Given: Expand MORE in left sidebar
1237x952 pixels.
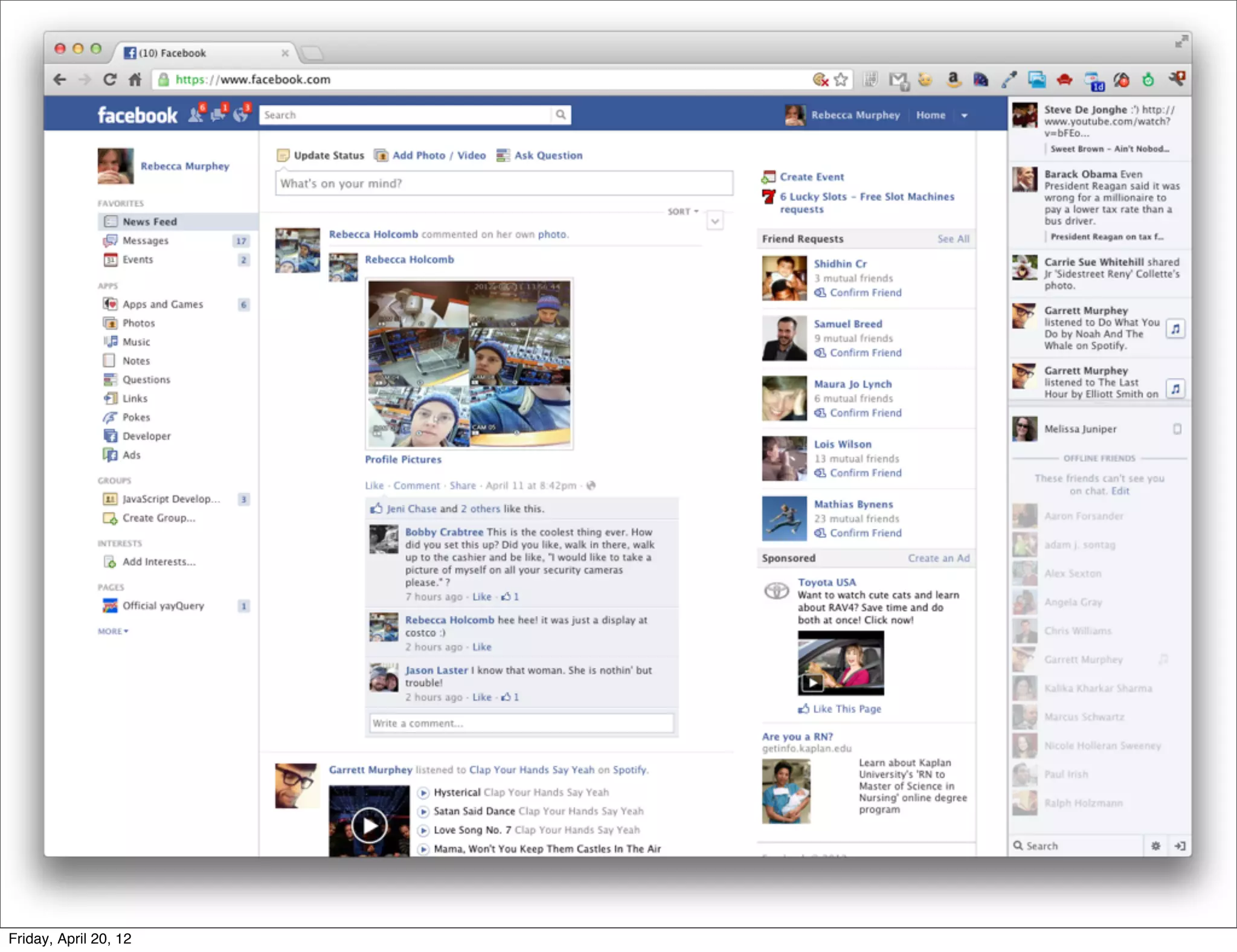Looking at the screenshot, I should 113,631.
